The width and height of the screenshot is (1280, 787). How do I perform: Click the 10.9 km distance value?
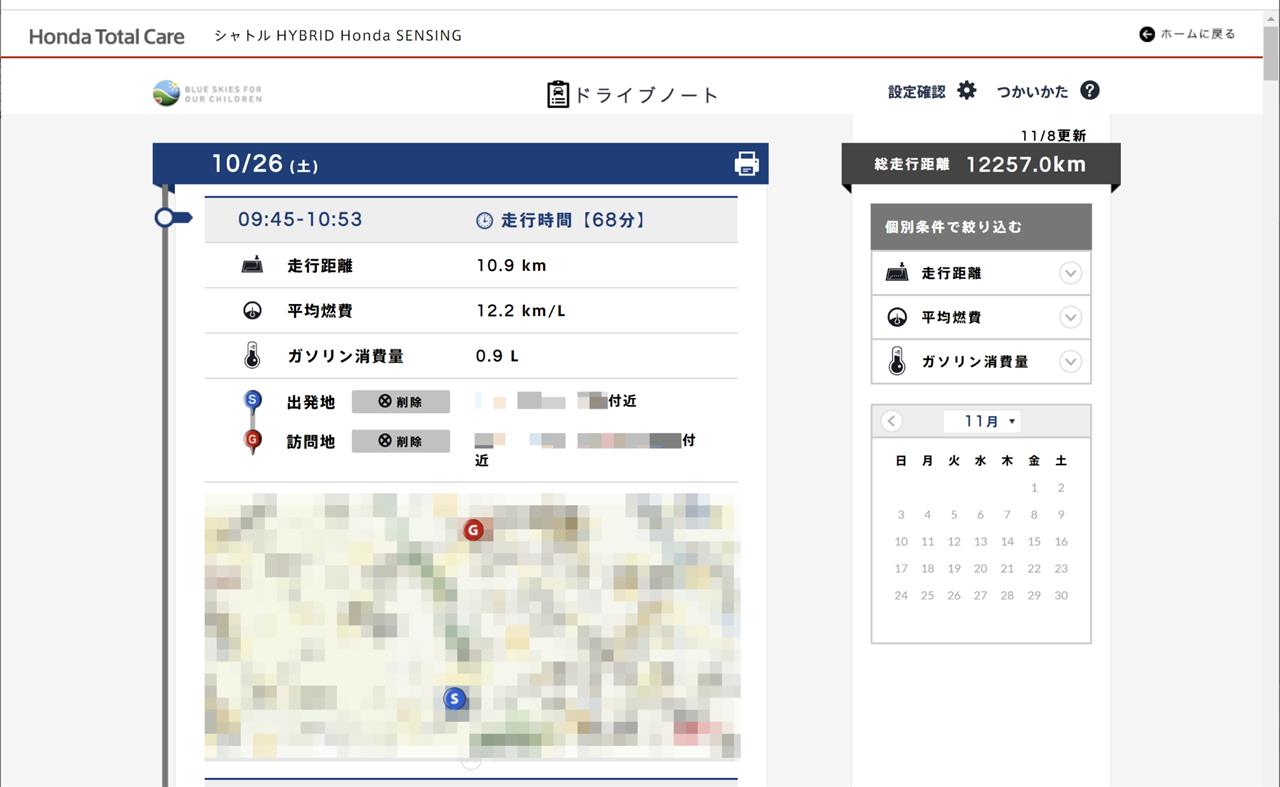[x=511, y=265]
